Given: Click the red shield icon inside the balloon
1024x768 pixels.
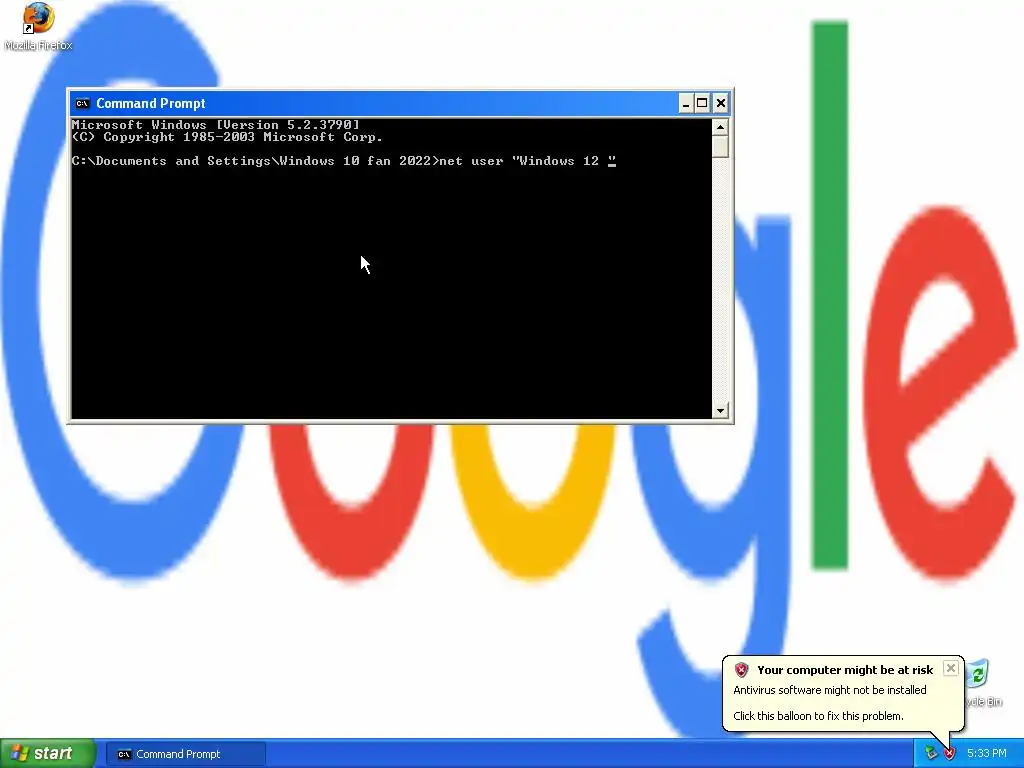Looking at the screenshot, I should (741, 670).
